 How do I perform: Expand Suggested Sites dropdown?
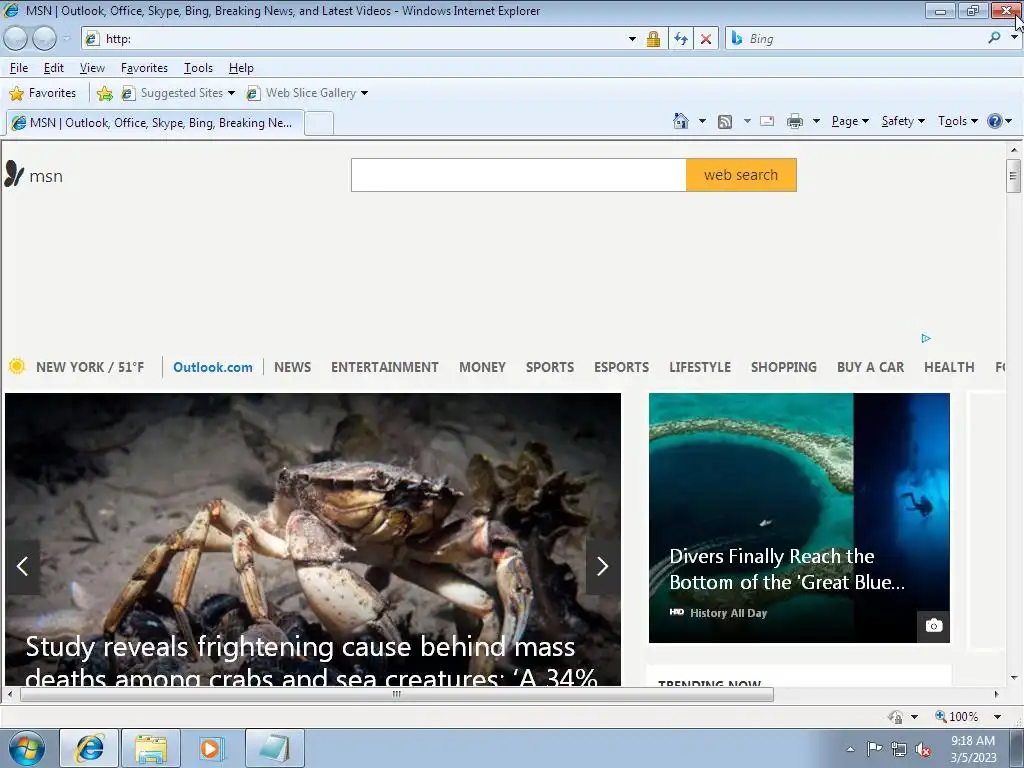pyautogui.click(x=231, y=93)
